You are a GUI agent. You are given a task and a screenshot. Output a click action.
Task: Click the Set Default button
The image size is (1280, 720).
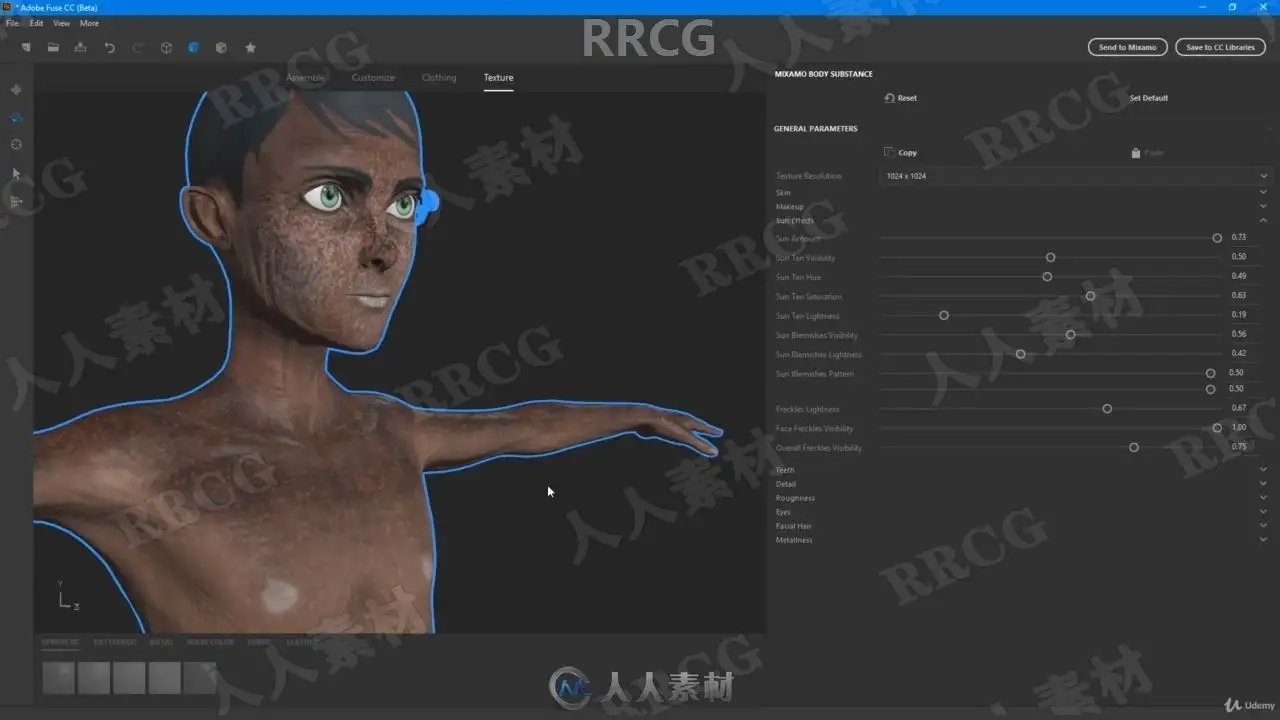1149,98
